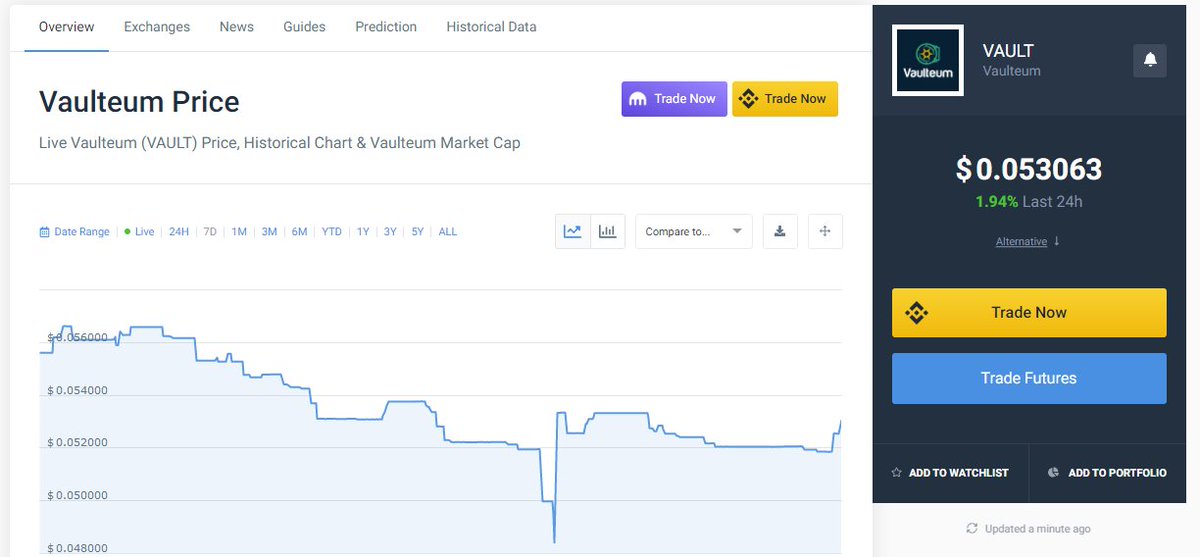The height and width of the screenshot is (557, 1200).
Task: Click the $0.056000 axis label
Action: 77,338
